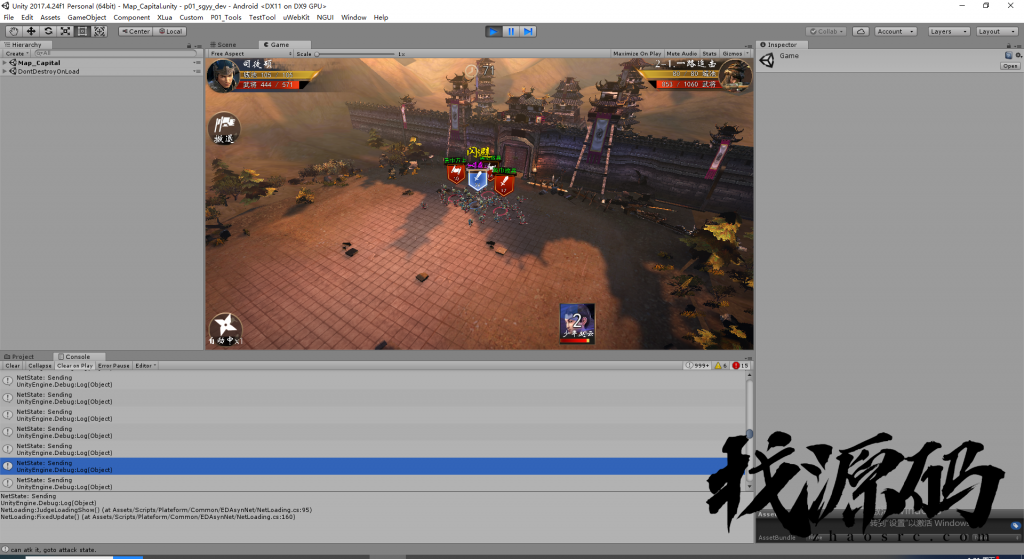
Task: Click player general portrait in game
Action: pyautogui.click(x=222, y=76)
